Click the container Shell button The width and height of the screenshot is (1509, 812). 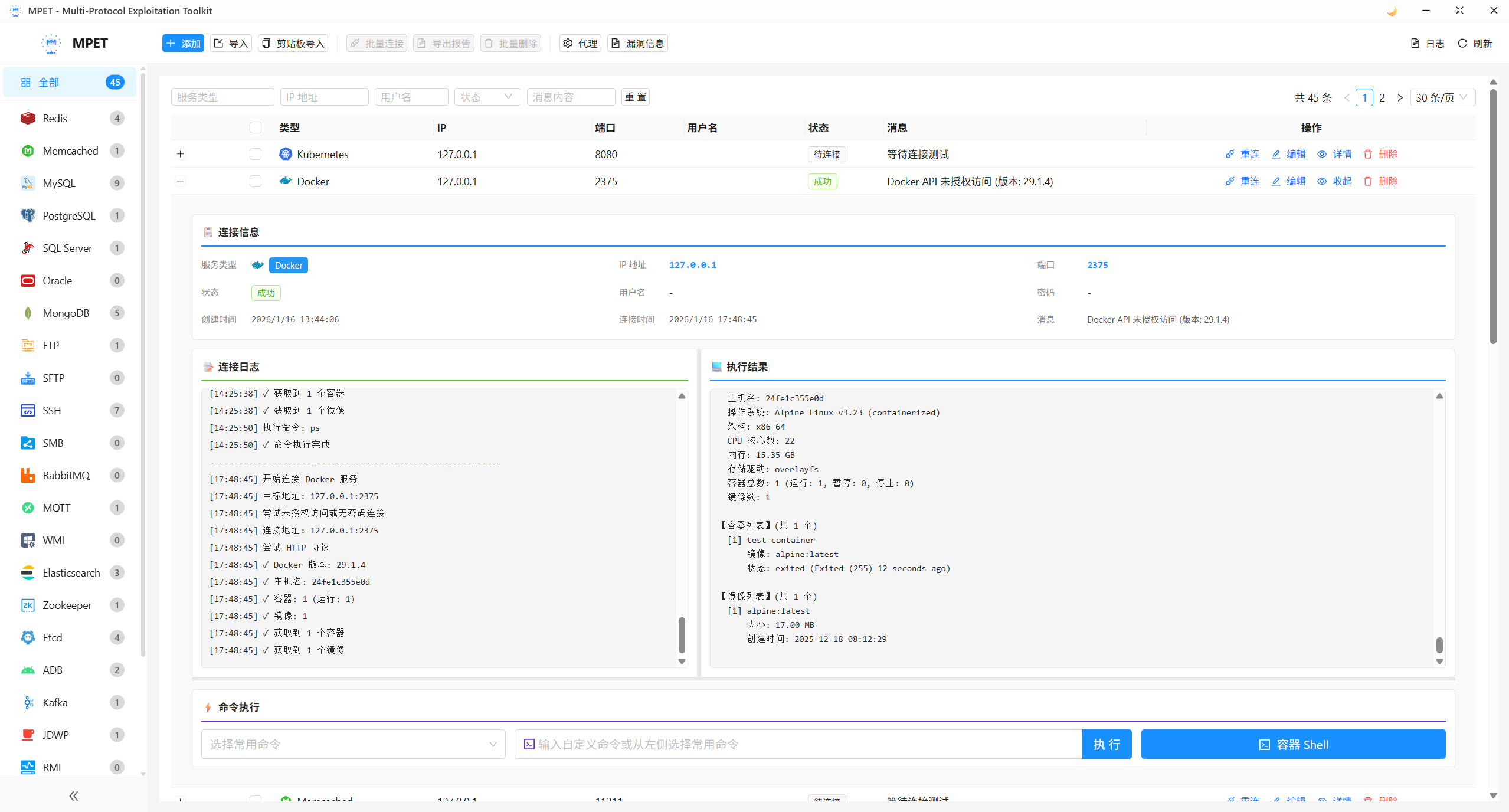pyautogui.click(x=1292, y=744)
